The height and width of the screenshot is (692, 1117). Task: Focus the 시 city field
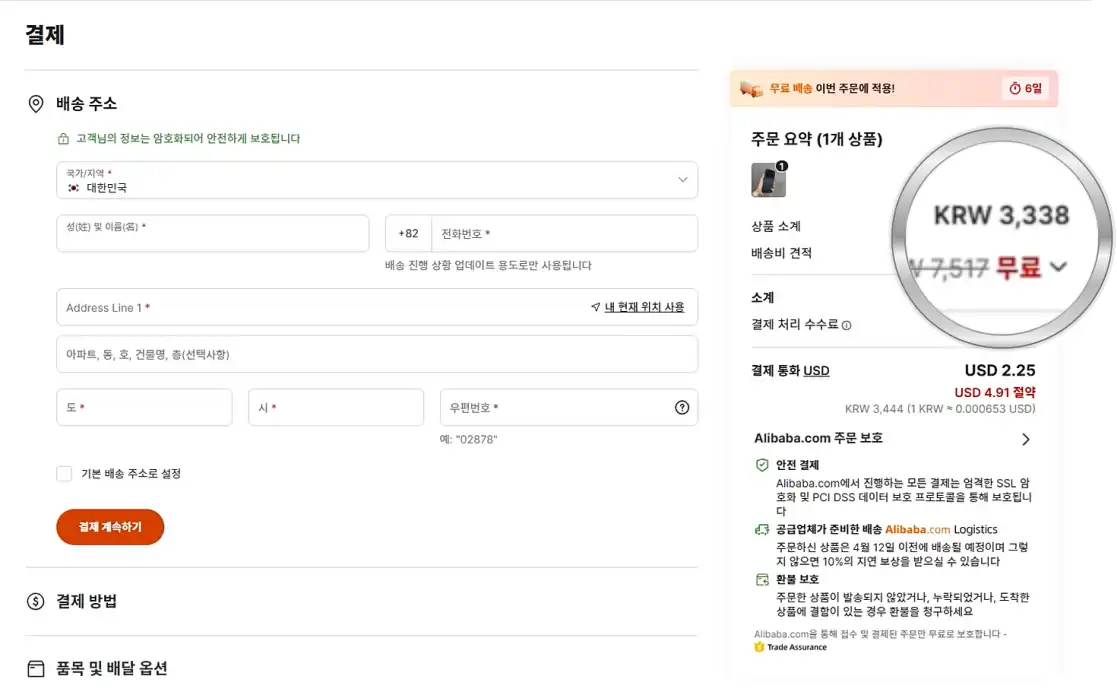[336, 408]
